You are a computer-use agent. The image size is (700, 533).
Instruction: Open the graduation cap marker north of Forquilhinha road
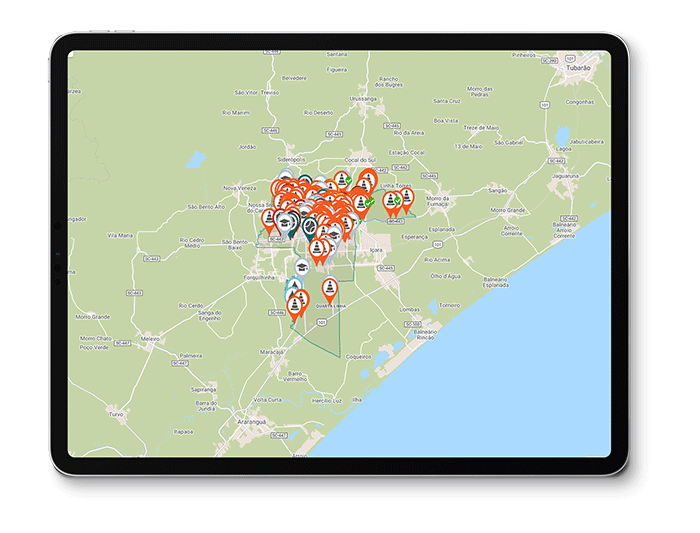(300, 266)
